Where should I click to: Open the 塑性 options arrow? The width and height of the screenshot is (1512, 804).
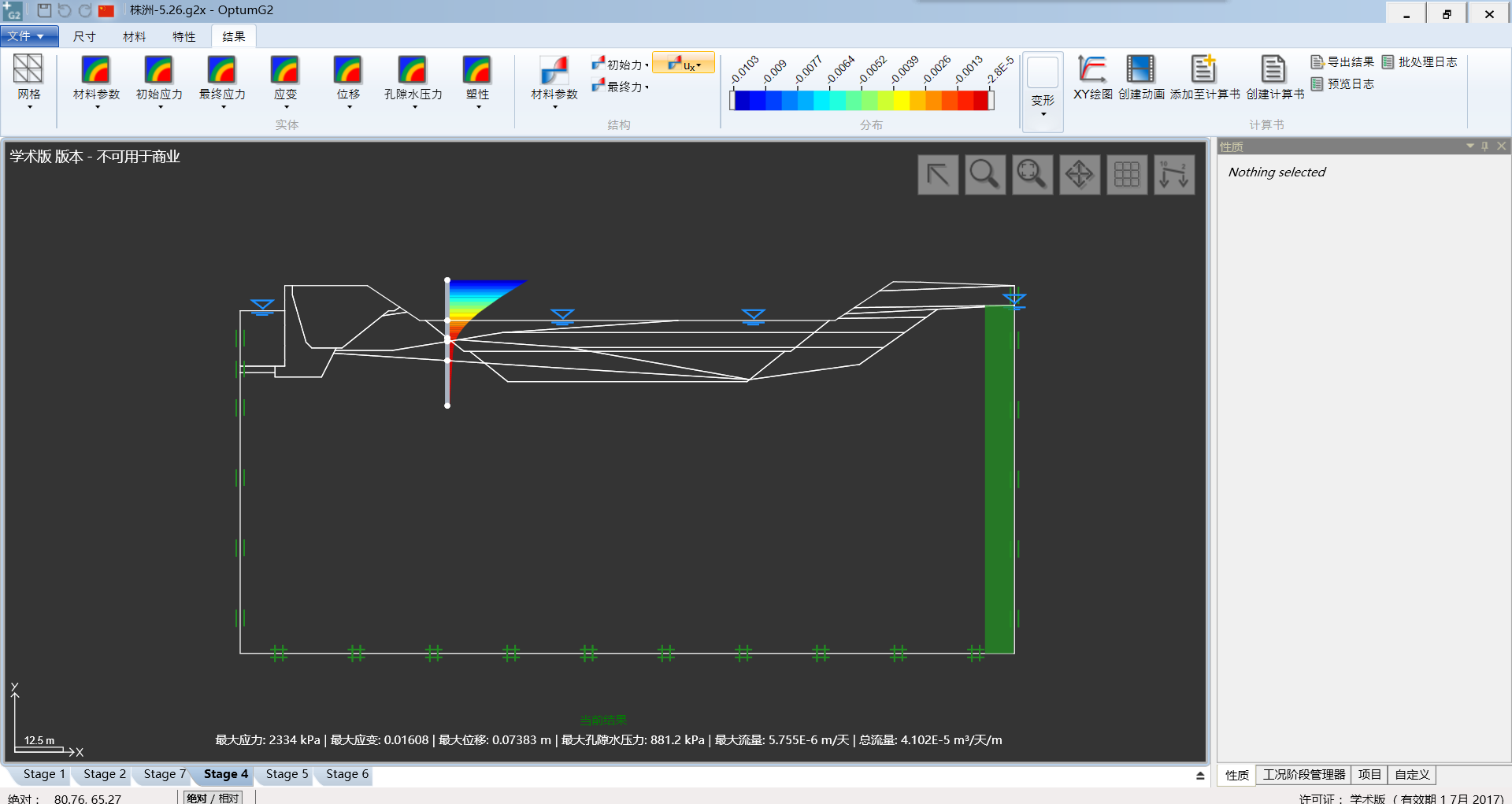(478, 106)
